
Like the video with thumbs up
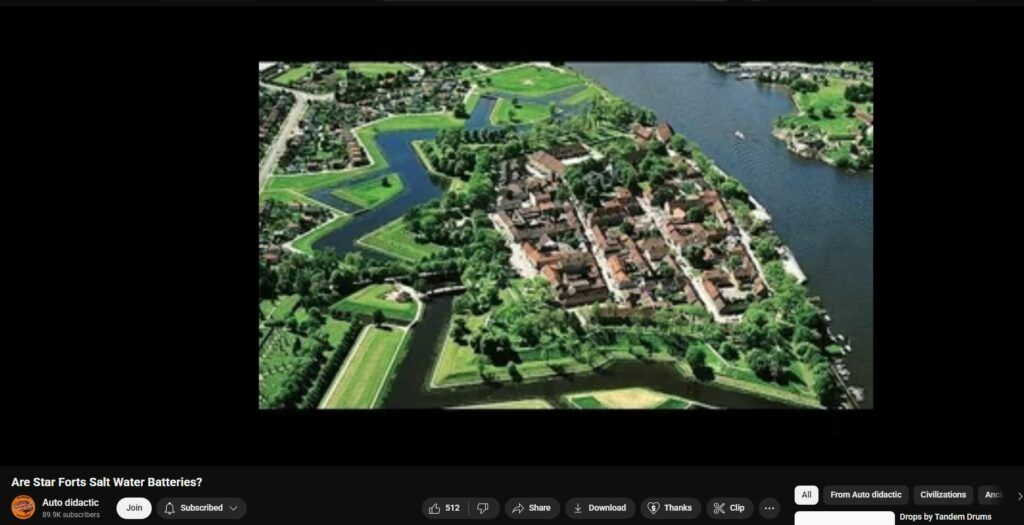[444, 508]
